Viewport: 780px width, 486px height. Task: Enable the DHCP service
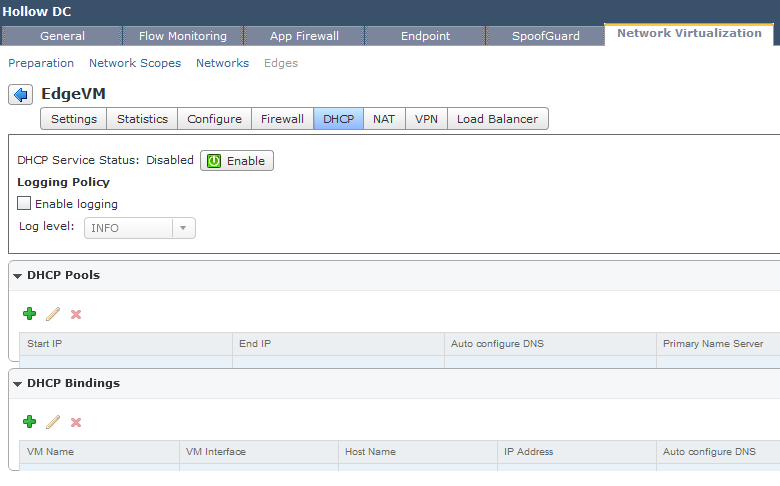(237, 161)
